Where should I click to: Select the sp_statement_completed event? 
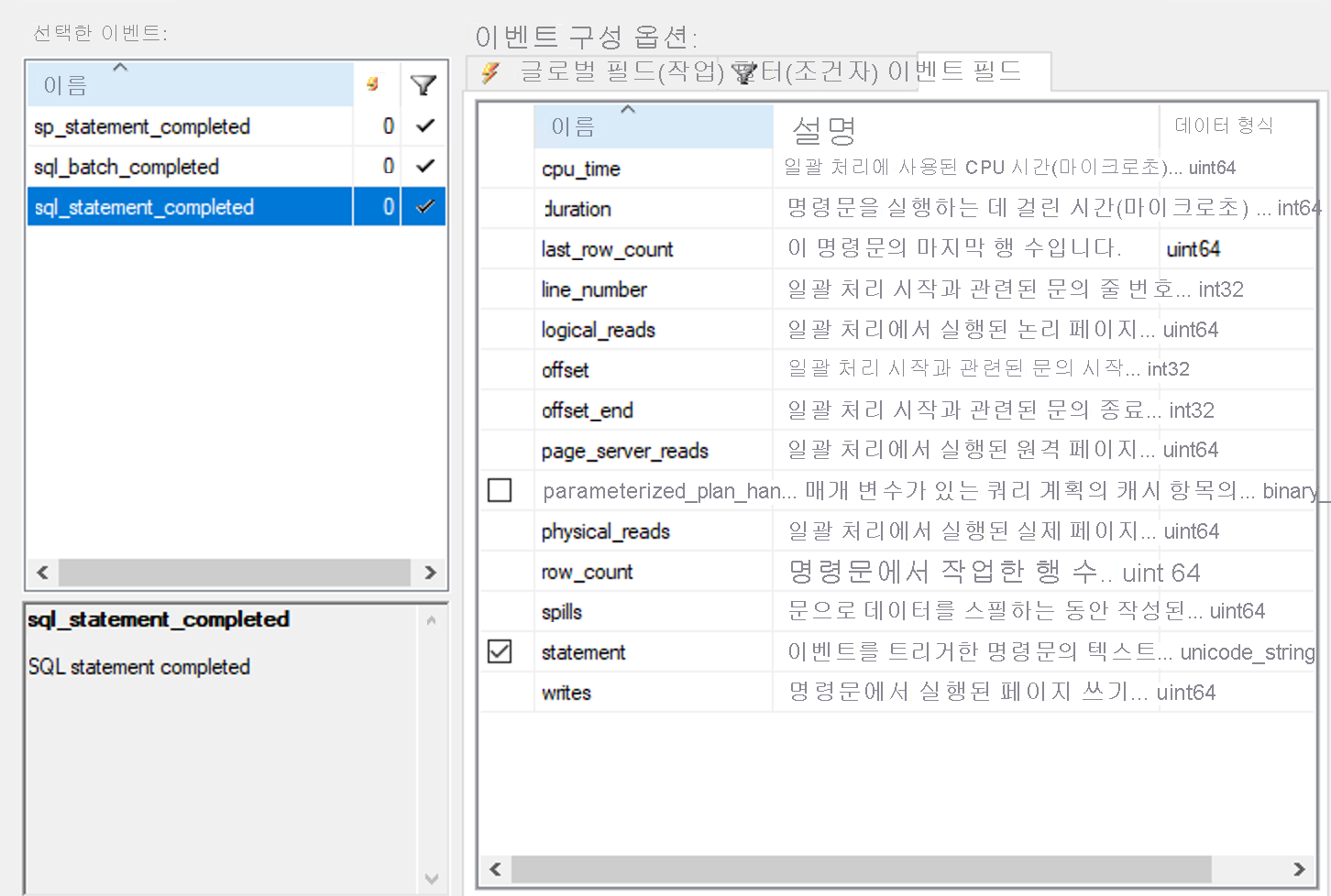(142, 126)
